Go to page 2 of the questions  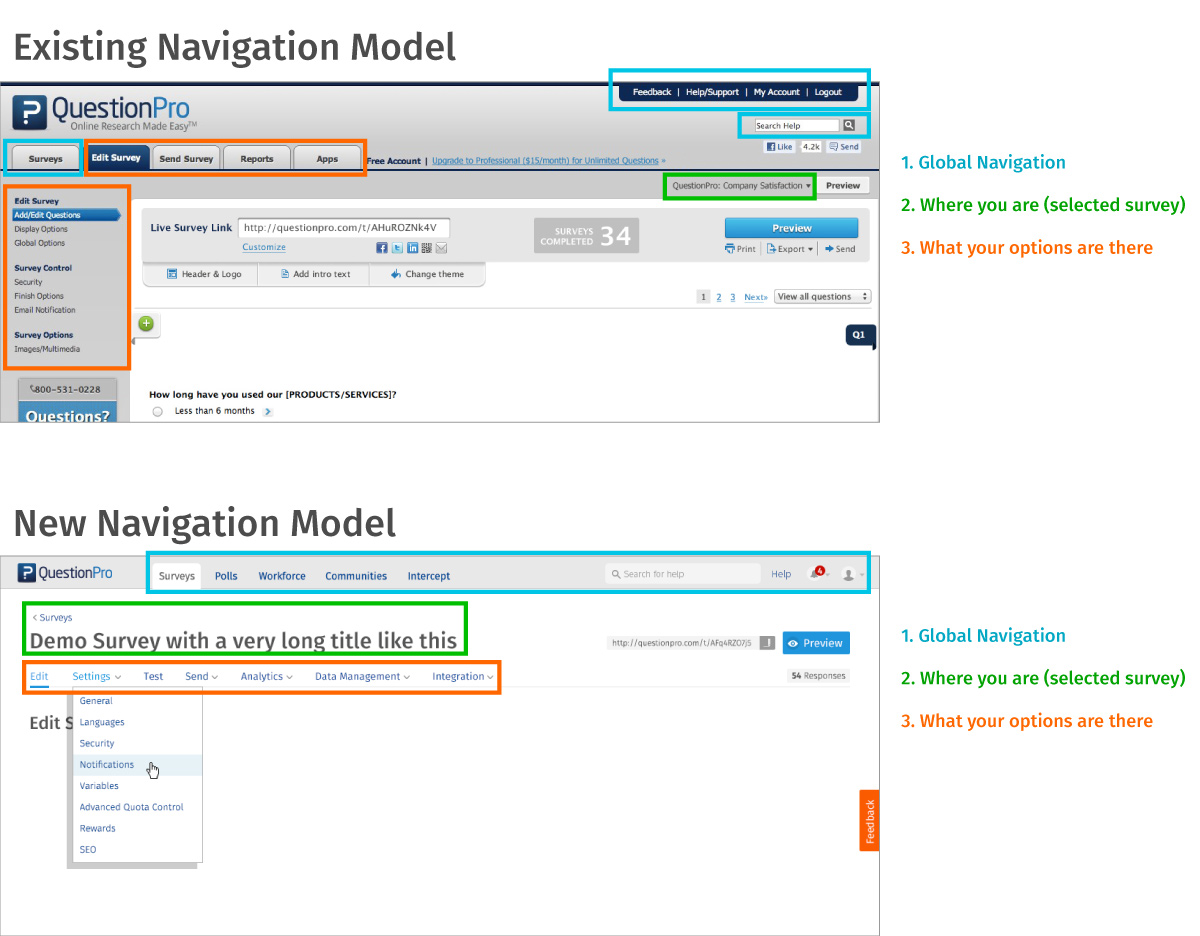pyautogui.click(x=718, y=297)
